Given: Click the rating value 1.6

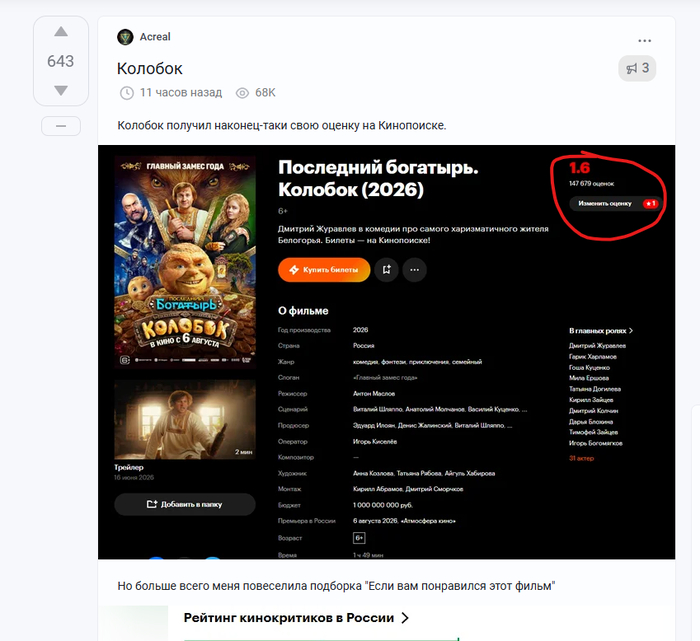Looking at the screenshot, I should click(x=579, y=168).
